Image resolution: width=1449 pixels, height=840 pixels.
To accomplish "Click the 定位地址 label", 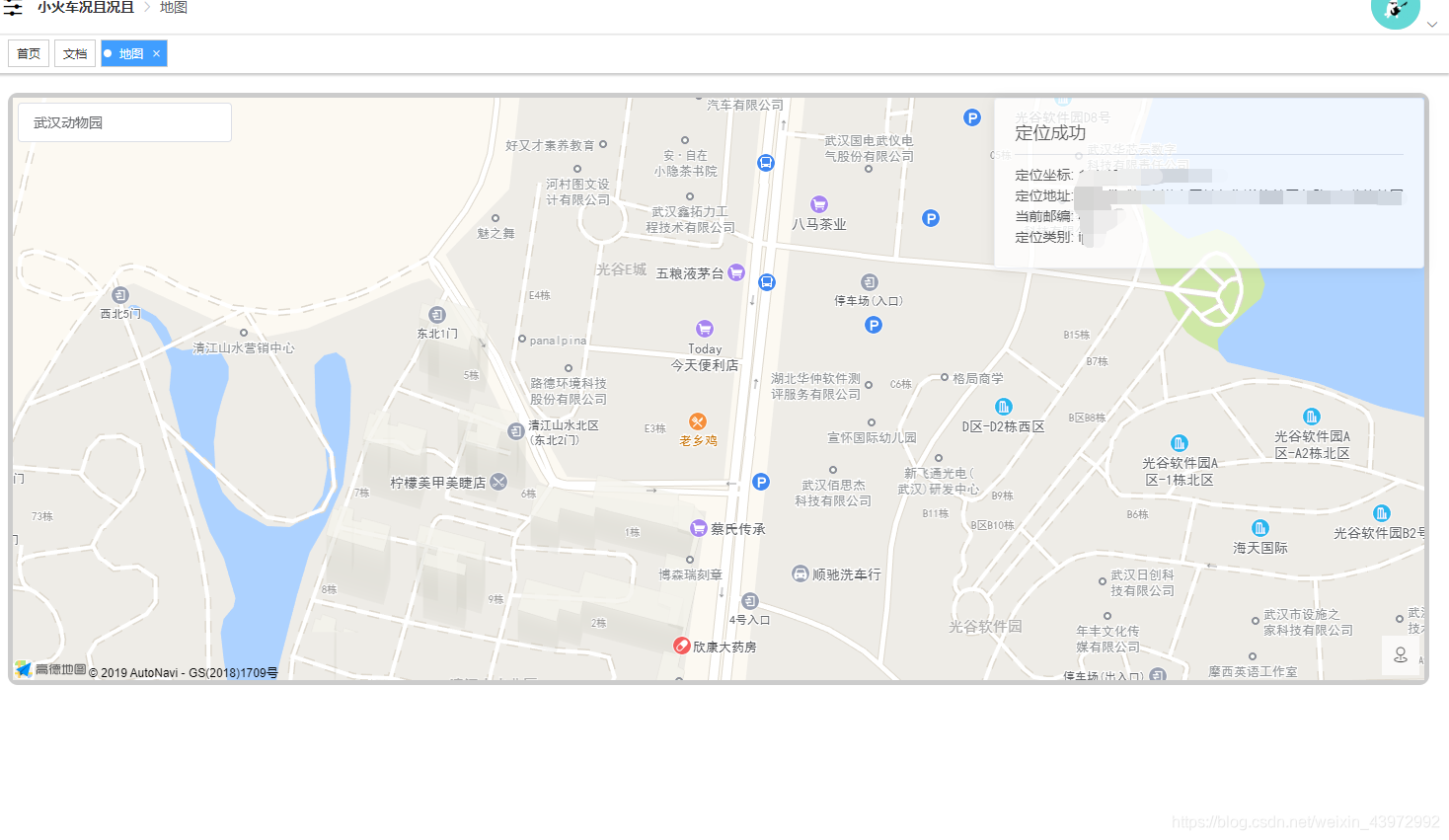I will tap(1044, 195).
